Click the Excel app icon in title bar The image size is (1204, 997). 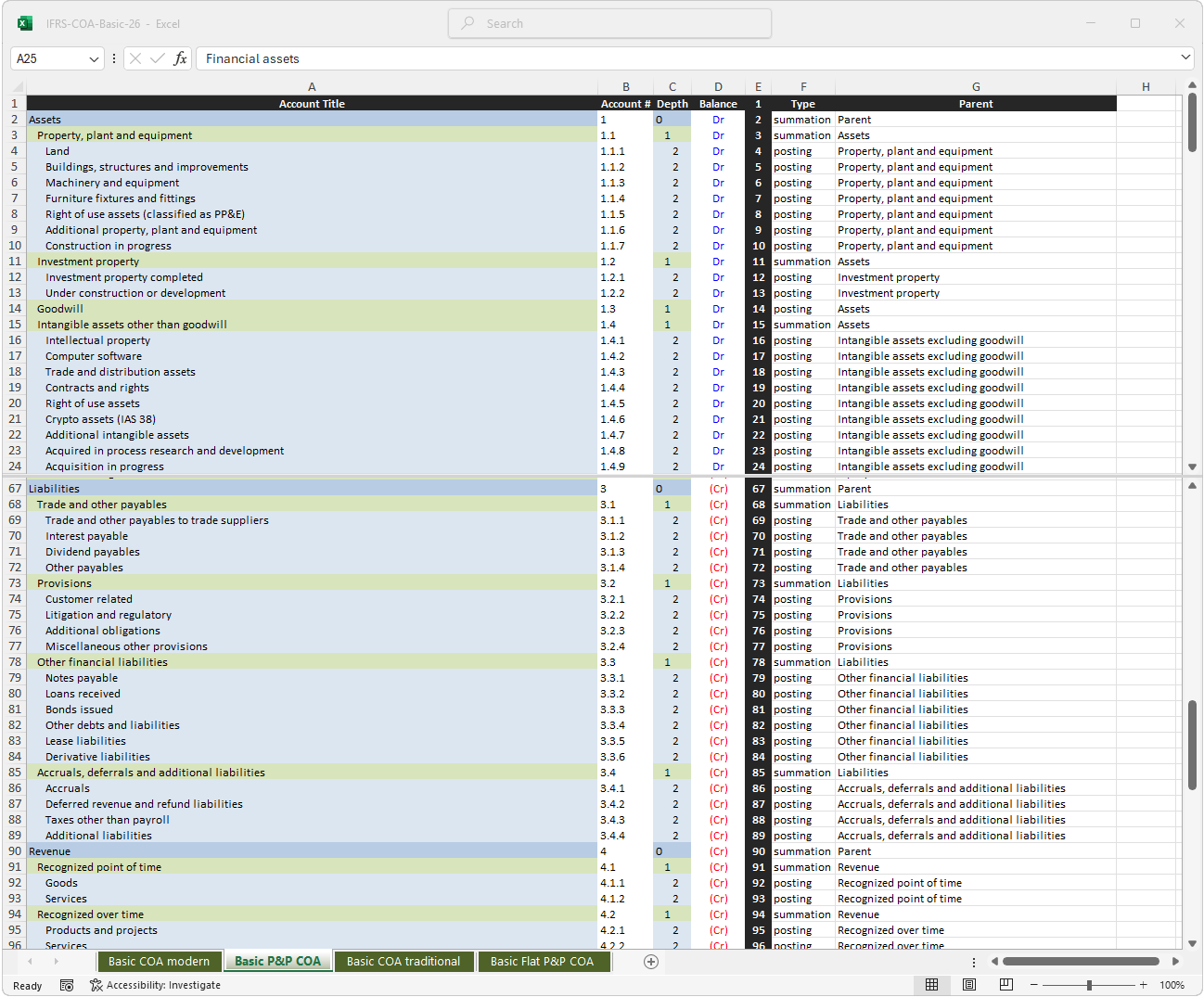coord(25,23)
